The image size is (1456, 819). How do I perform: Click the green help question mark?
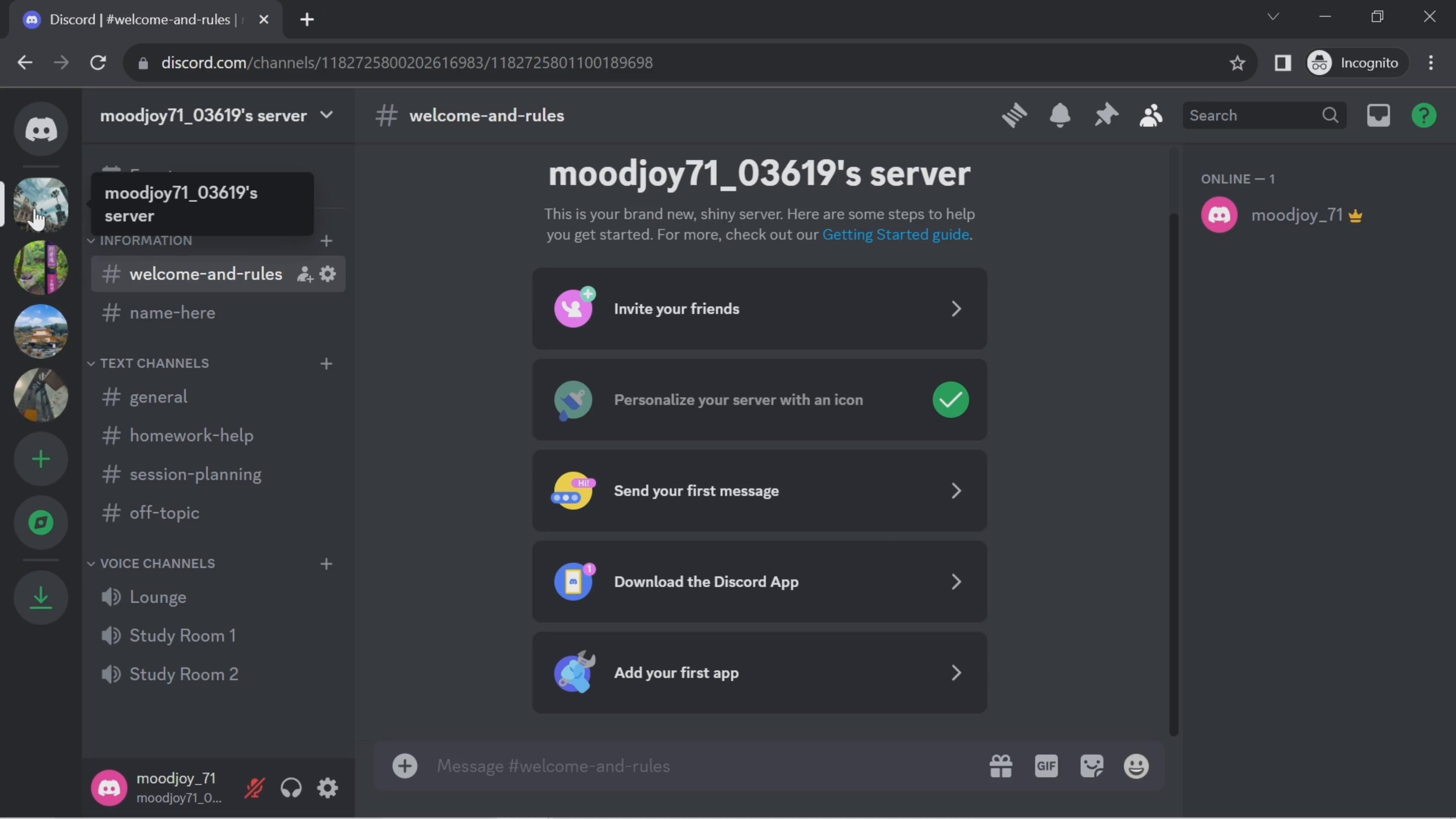pos(1423,115)
